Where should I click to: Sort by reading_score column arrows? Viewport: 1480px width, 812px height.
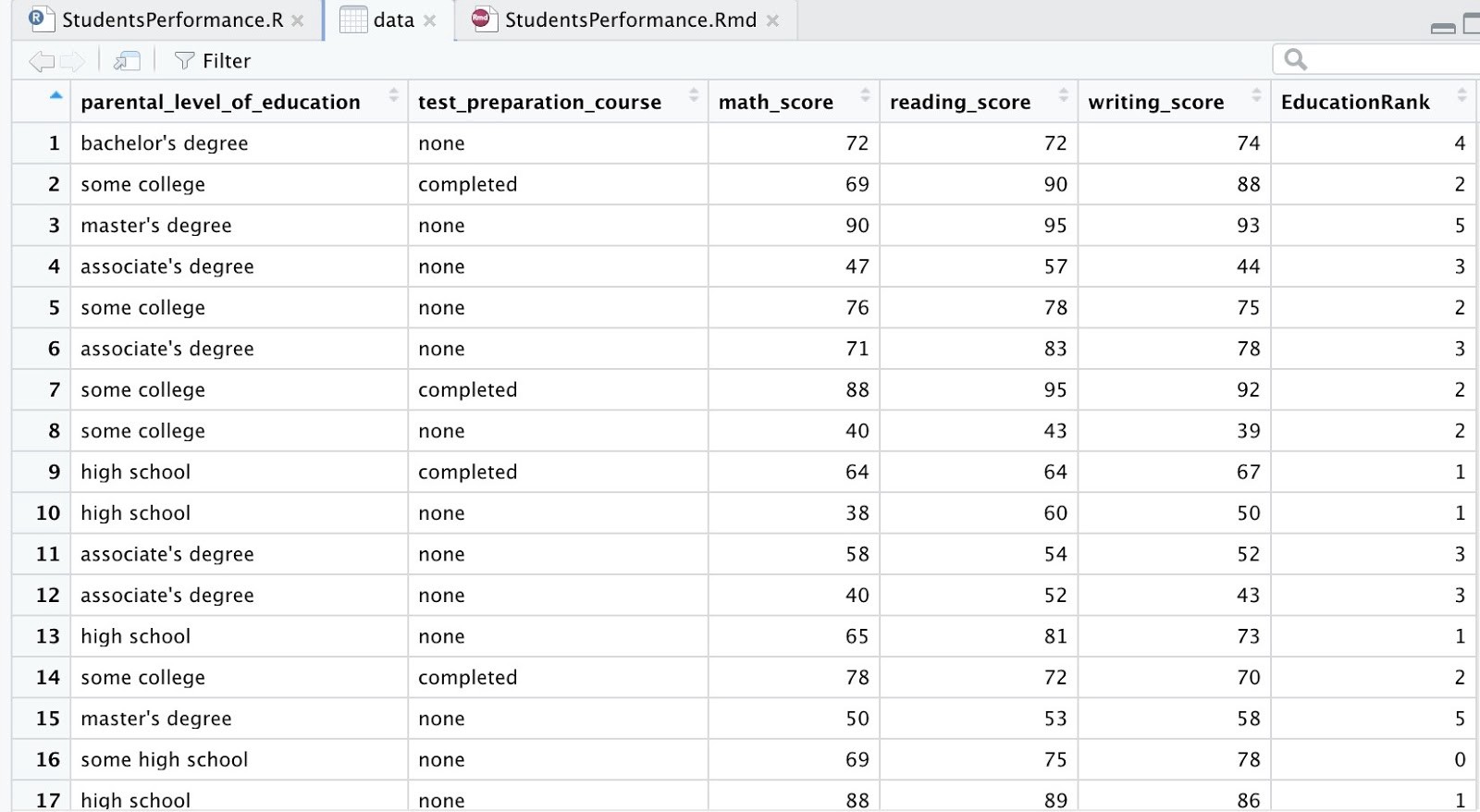click(x=1063, y=95)
